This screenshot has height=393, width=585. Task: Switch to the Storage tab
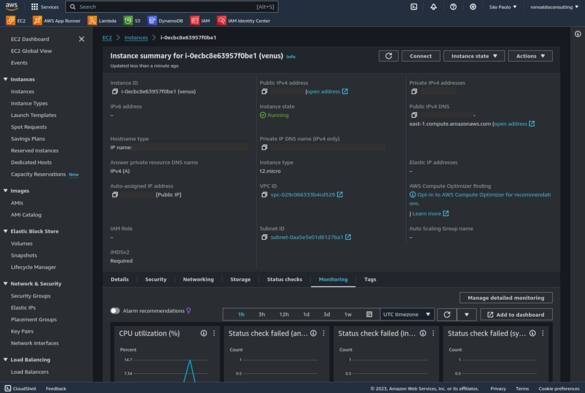pyautogui.click(x=240, y=279)
